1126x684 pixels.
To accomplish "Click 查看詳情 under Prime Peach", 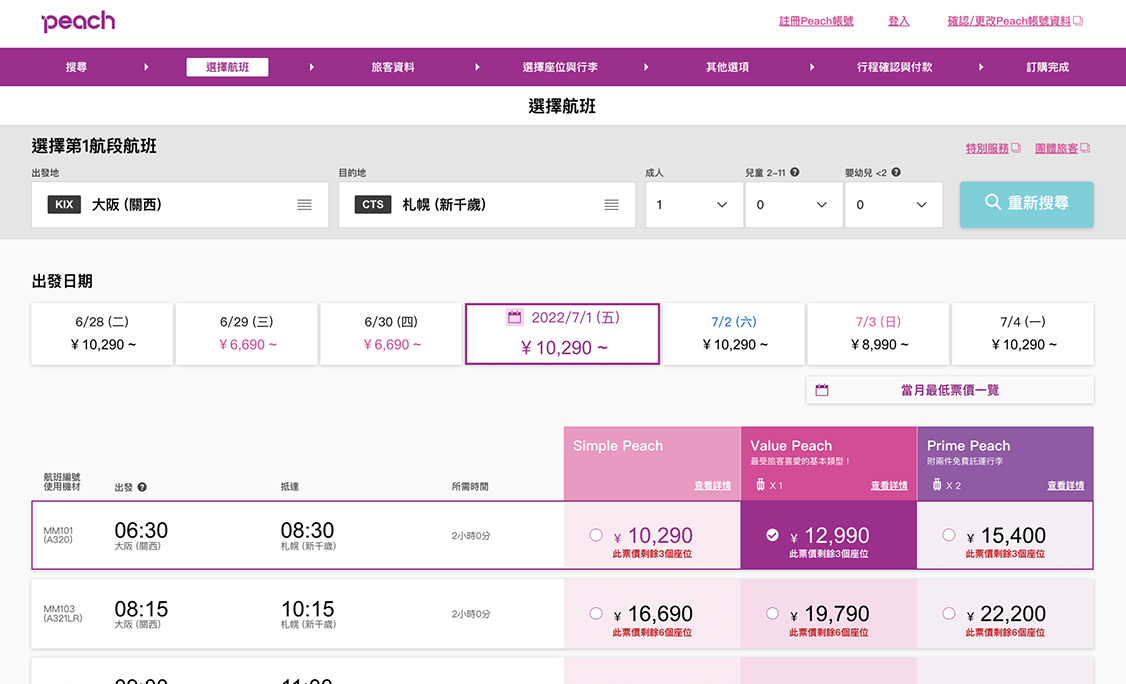I will coord(1066,486).
